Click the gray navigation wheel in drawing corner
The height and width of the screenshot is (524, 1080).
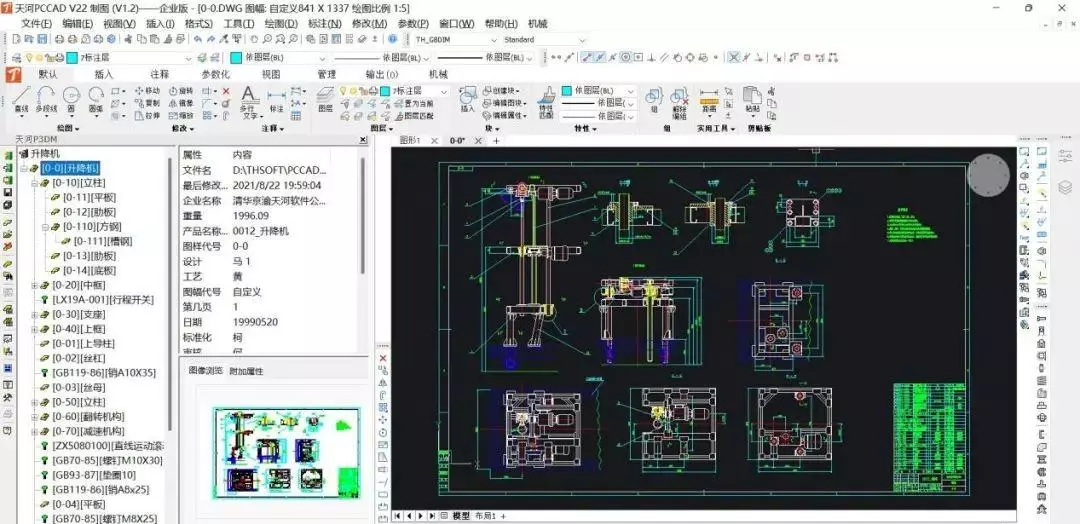[x=988, y=175]
